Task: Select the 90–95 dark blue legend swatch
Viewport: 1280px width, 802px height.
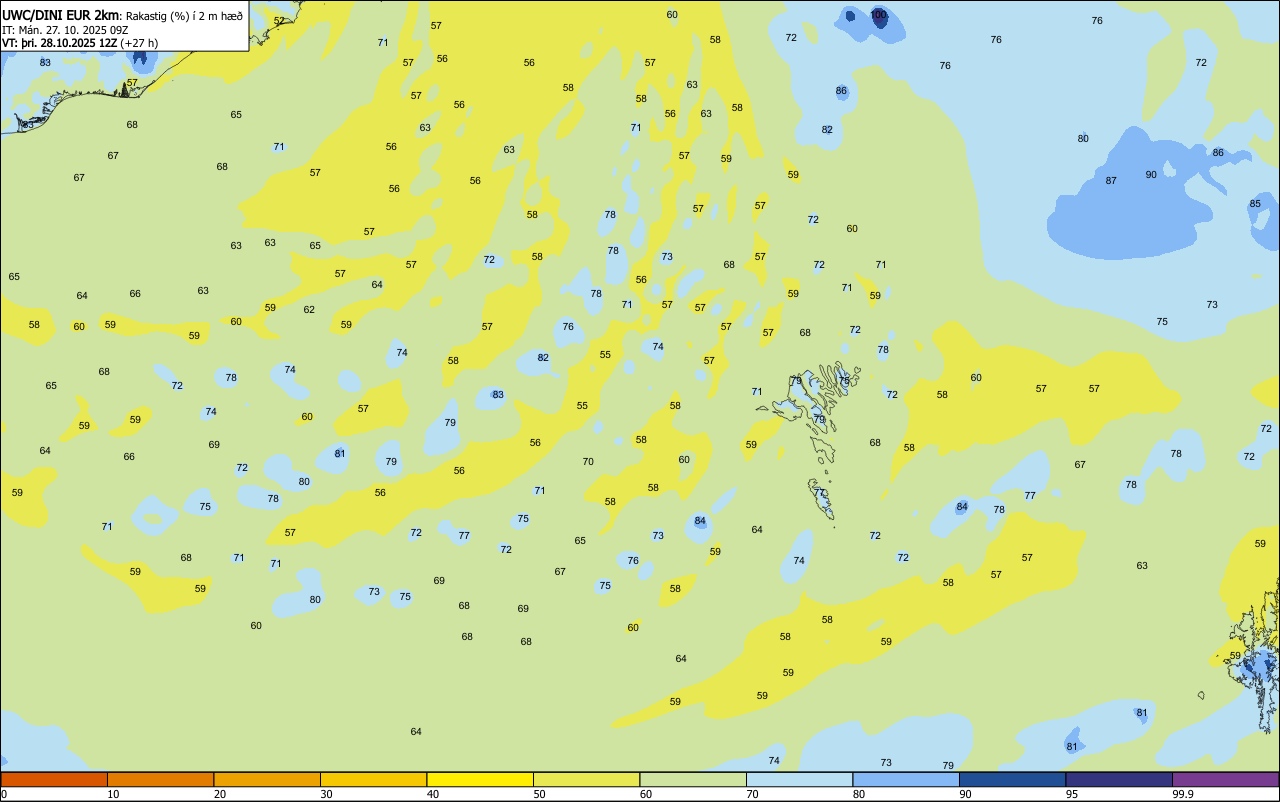Action: [1012, 779]
